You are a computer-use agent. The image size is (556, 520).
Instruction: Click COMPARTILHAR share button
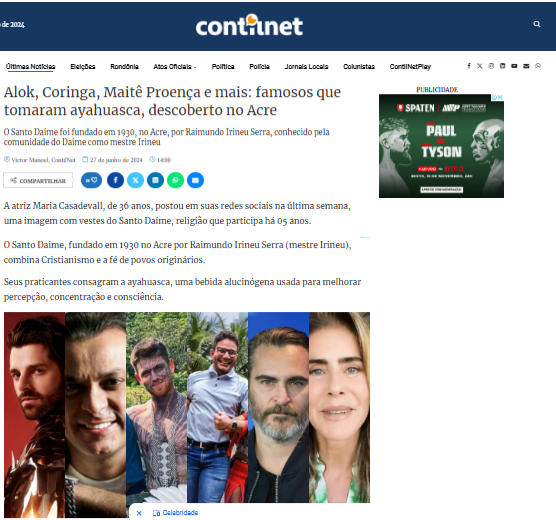(38, 181)
